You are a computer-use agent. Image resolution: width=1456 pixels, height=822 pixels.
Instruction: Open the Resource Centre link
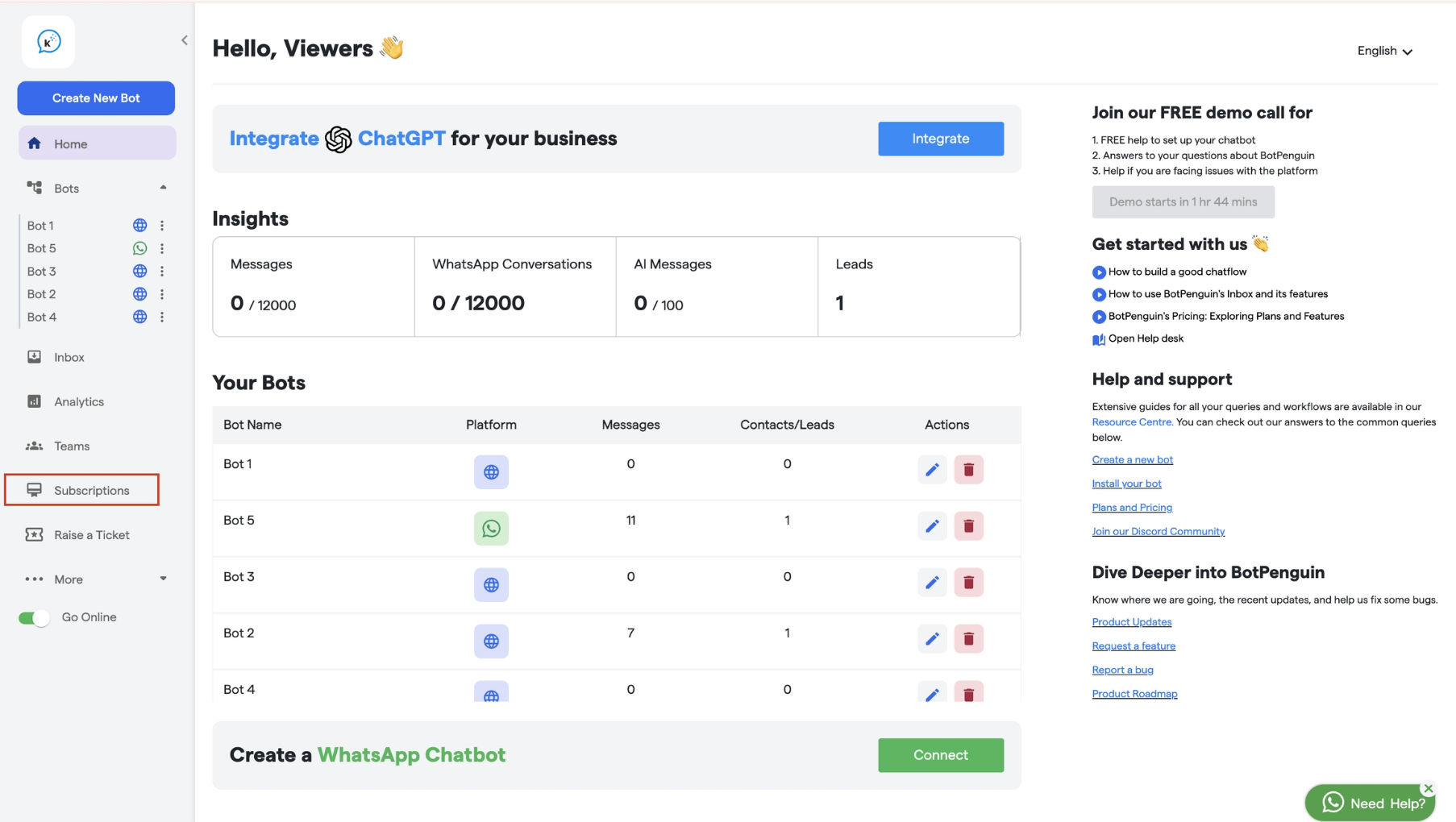tap(1131, 422)
